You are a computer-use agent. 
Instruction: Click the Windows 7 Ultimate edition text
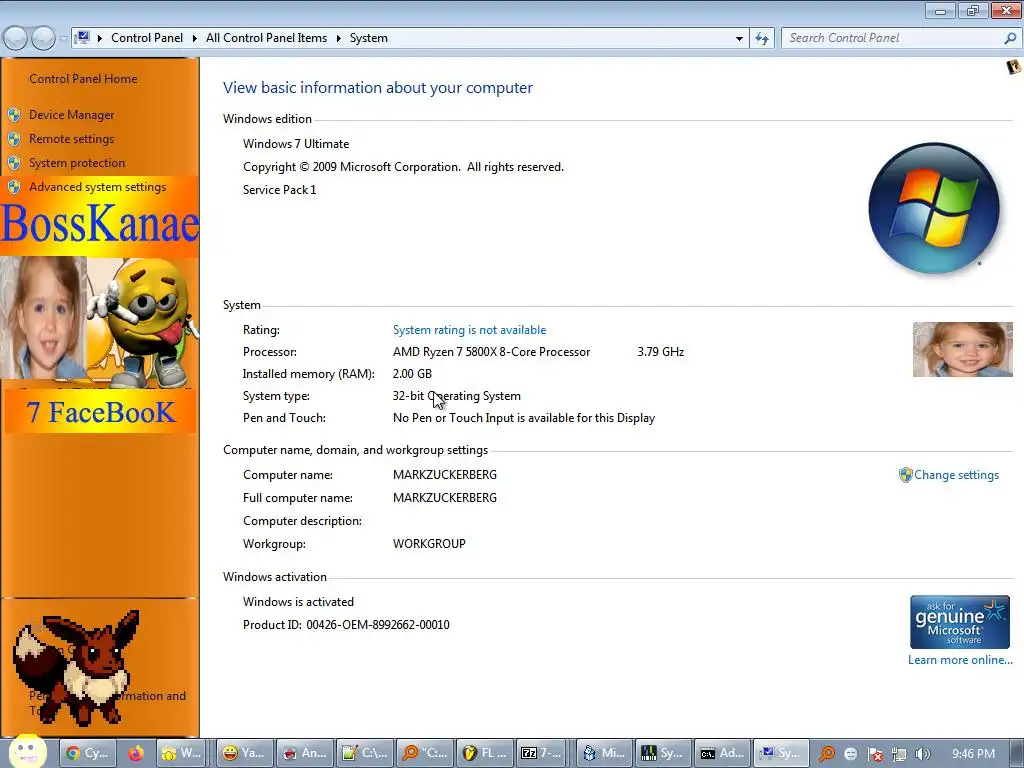296,144
